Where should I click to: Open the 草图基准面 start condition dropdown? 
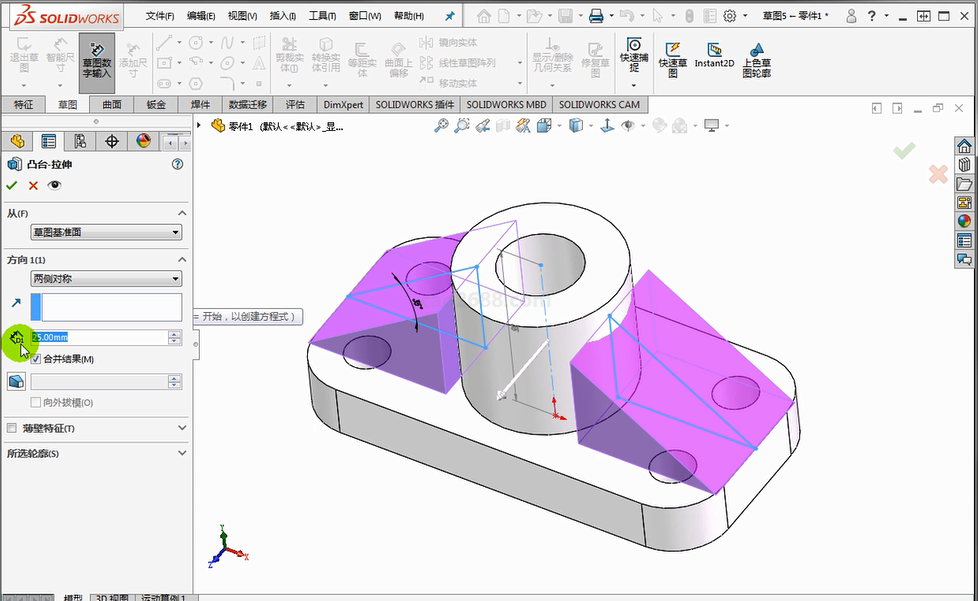[106, 232]
